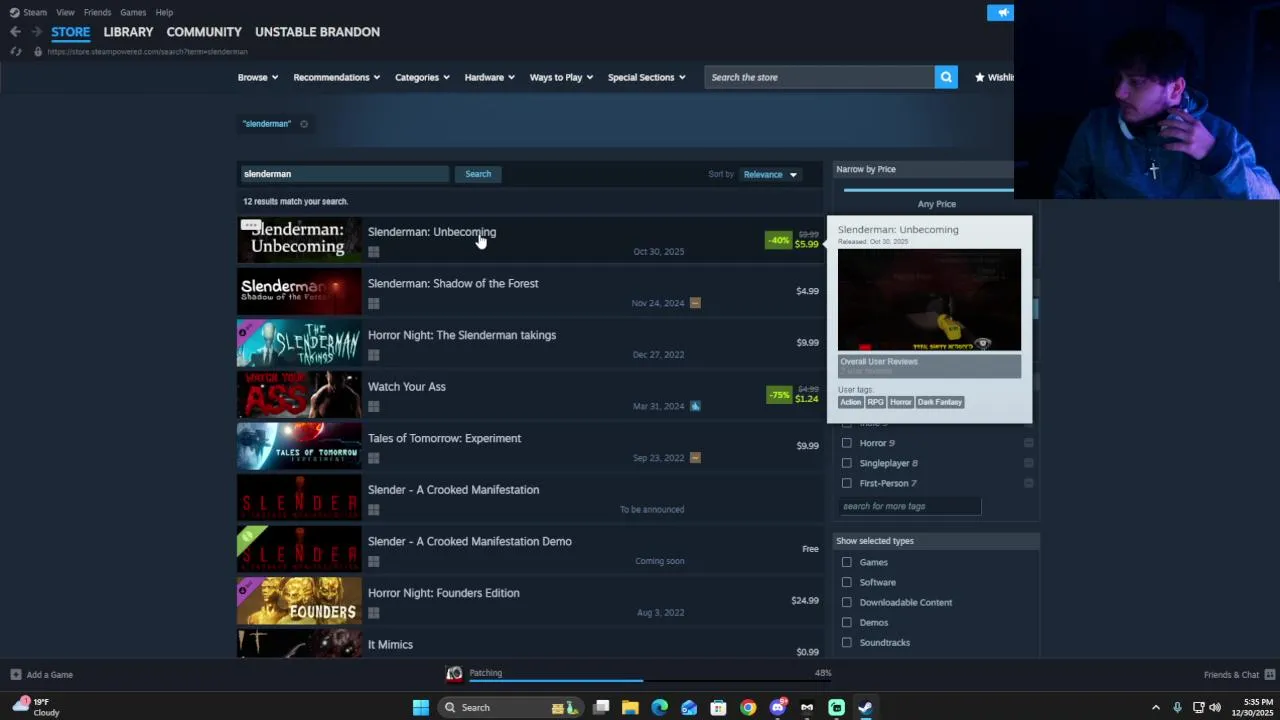Launch Microsoft Edge from taskbar
The image size is (1280, 720).
coord(659,708)
